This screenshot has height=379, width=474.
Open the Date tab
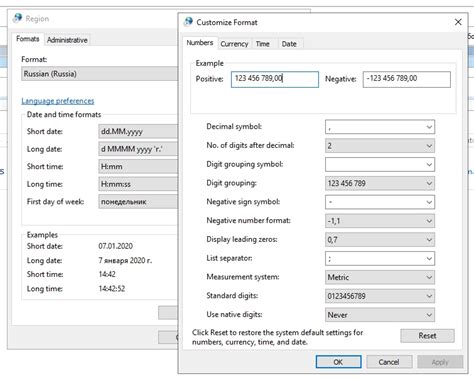click(x=289, y=44)
